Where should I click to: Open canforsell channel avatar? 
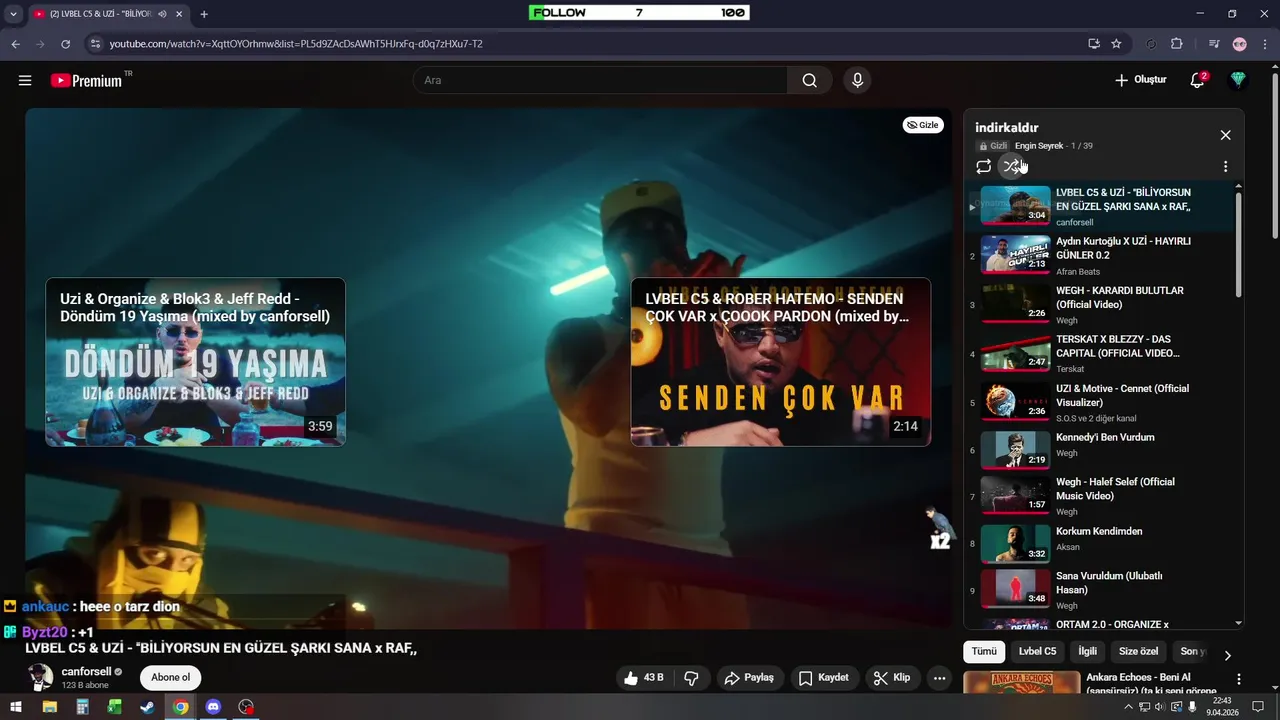click(41, 678)
